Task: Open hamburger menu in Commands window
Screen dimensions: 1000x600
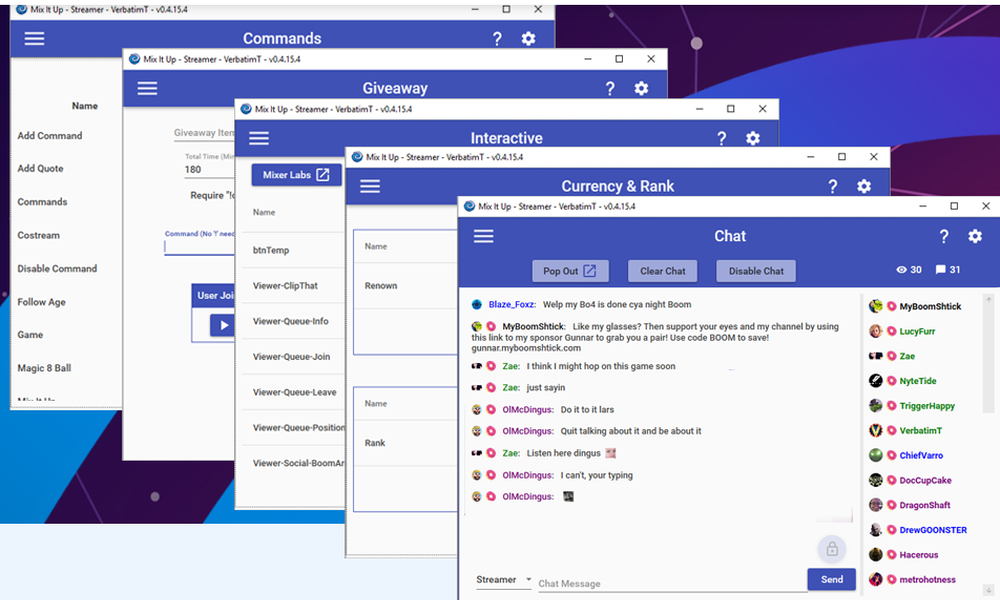Action: pos(34,38)
